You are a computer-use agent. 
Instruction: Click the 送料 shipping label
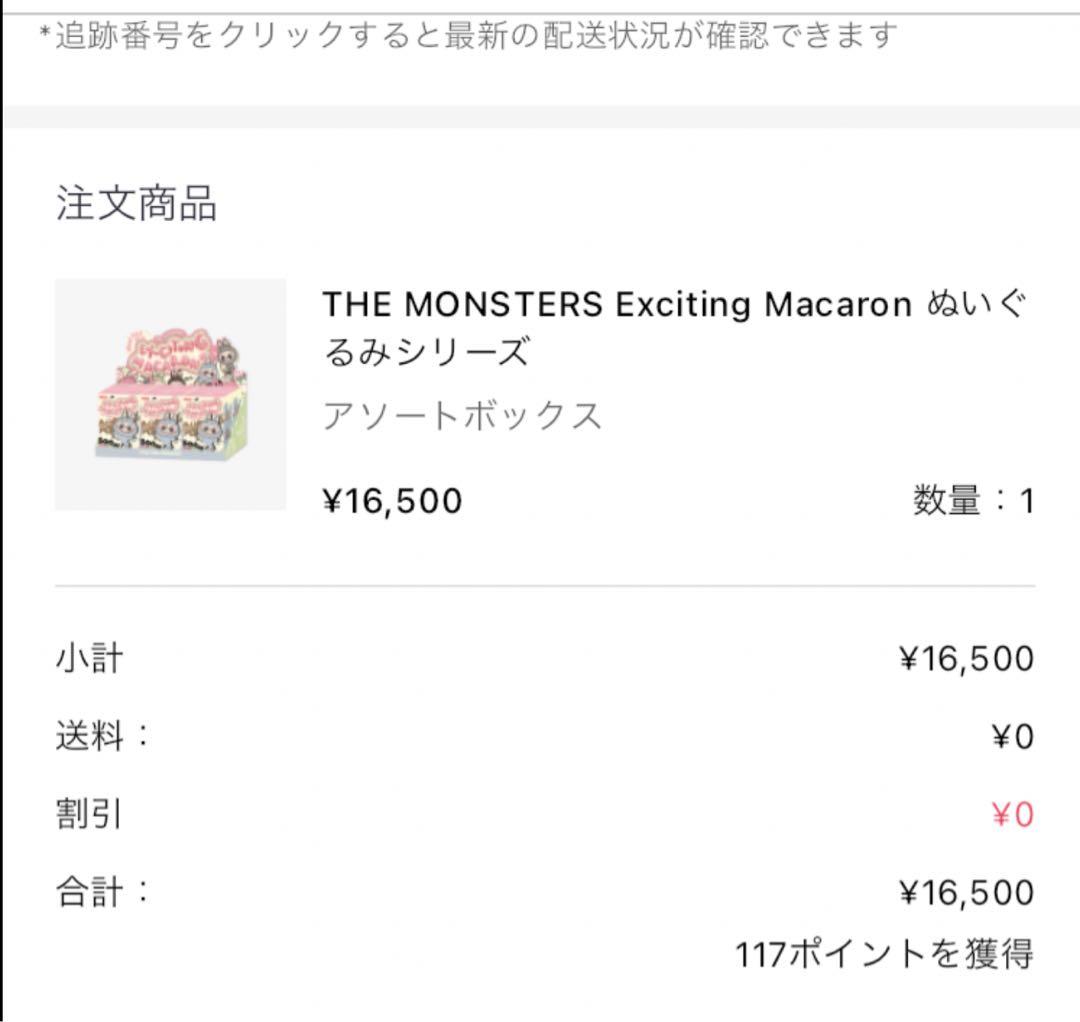pyautogui.click(x=102, y=737)
